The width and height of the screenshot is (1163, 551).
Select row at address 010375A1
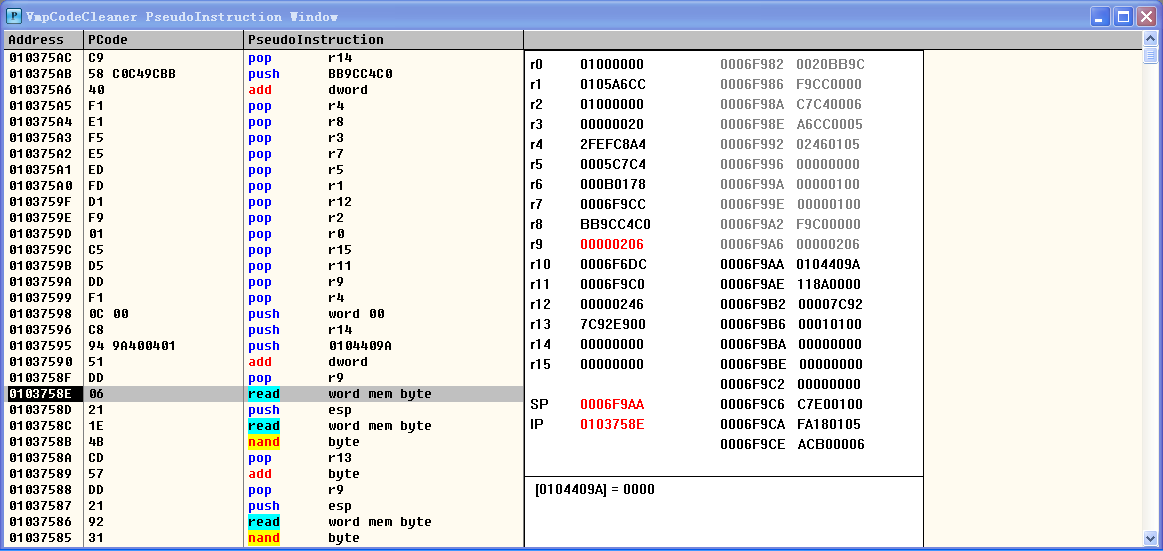[x=264, y=169]
